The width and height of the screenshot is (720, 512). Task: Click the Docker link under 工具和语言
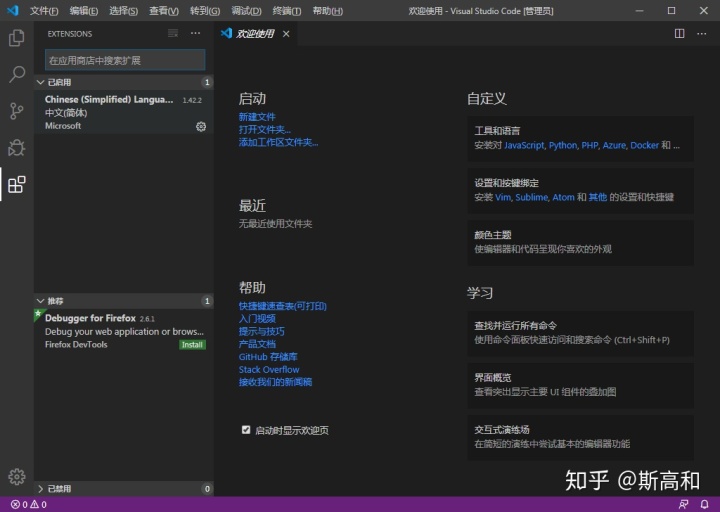pos(644,146)
